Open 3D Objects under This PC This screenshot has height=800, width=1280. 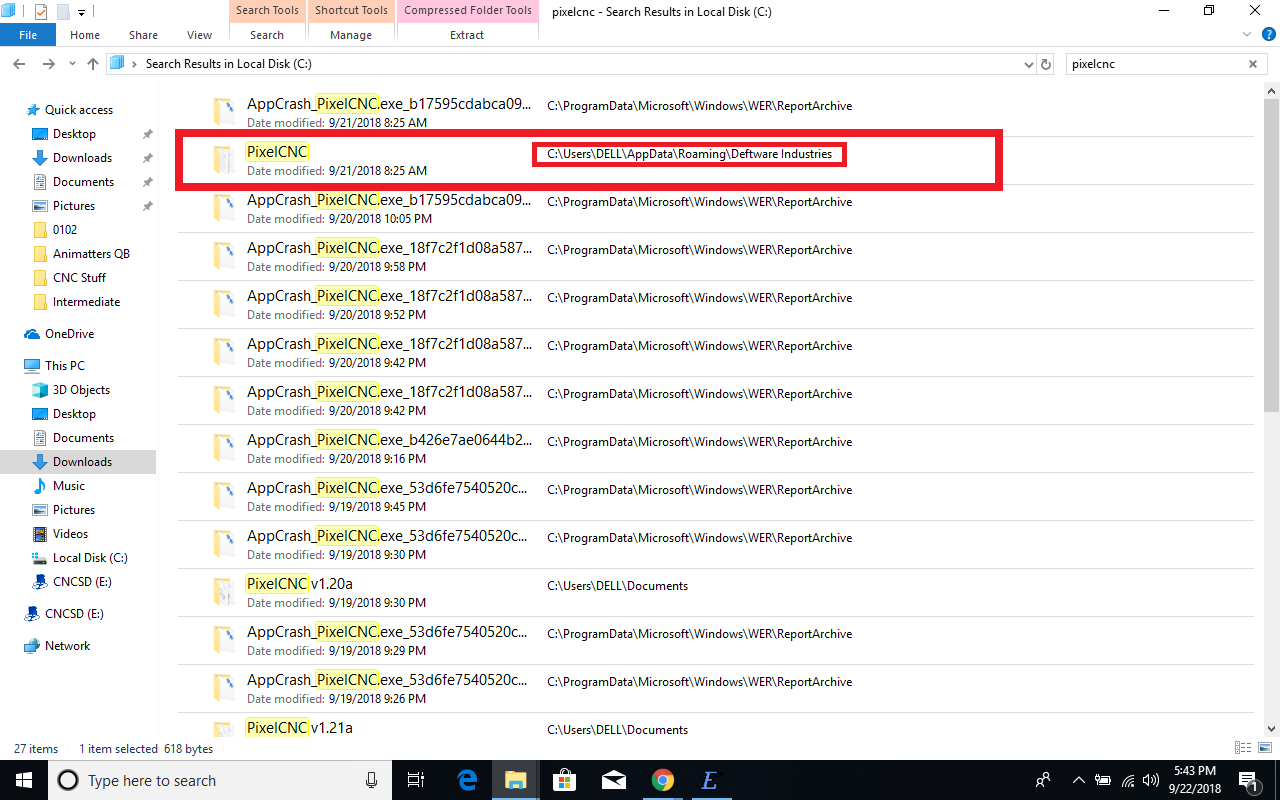tap(81, 390)
